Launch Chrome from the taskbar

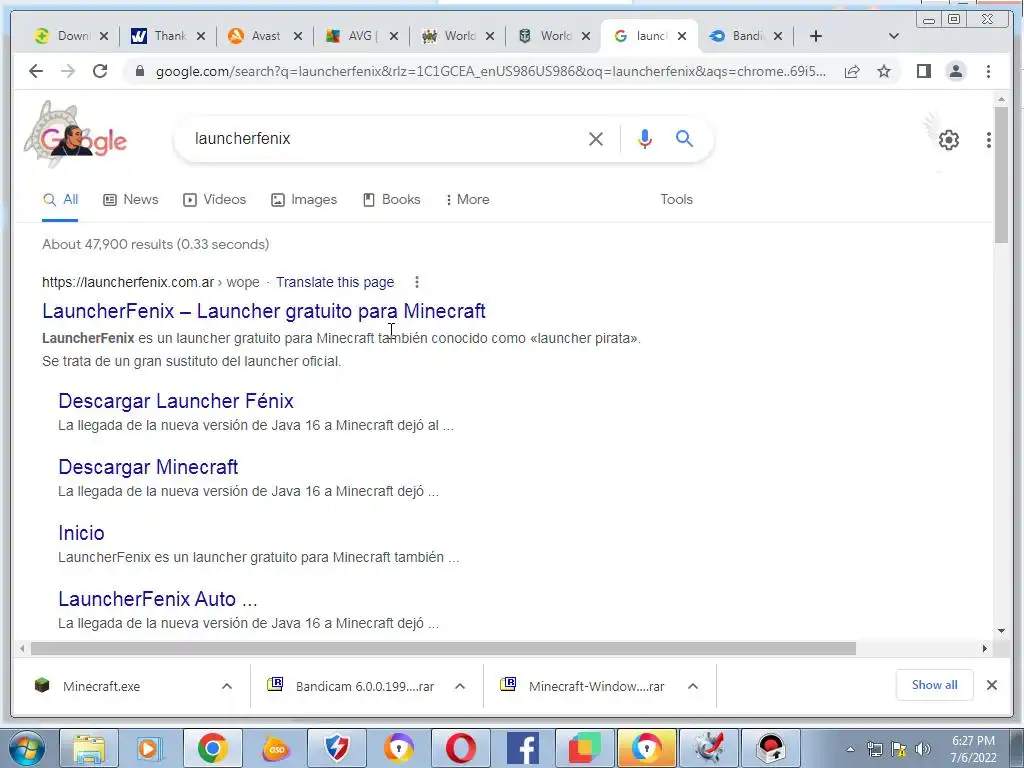click(x=213, y=749)
